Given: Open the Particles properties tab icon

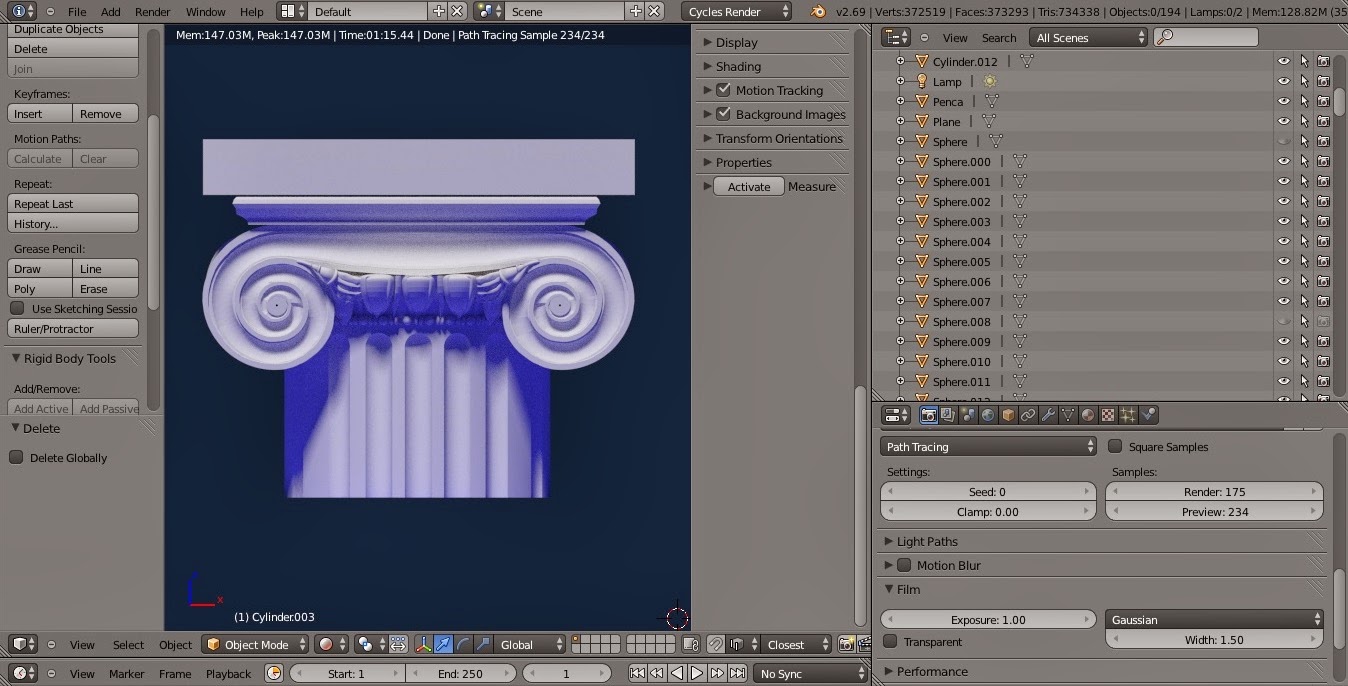Looking at the screenshot, I should pyautogui.click(x=1128, y=415).
